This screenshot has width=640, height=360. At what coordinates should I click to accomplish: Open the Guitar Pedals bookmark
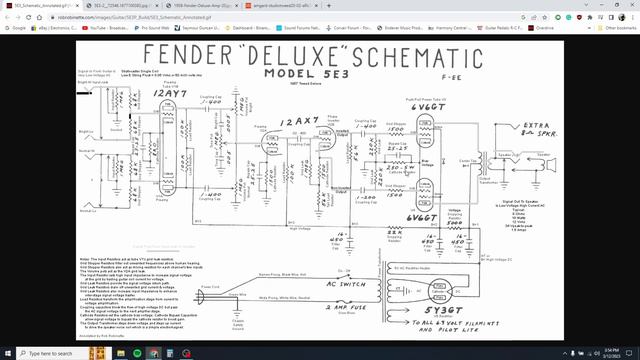click(x=500, y=28)
